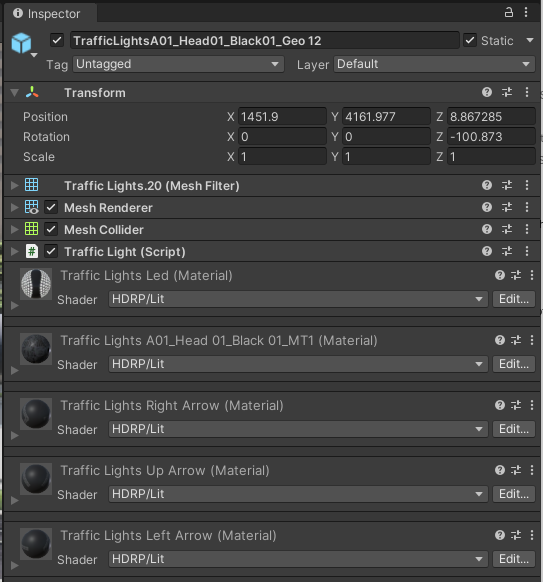Open Traffic Light script presets selector
Image resolution: width=543 pixels, height=582 pixels.
click(x=507, y=251)
